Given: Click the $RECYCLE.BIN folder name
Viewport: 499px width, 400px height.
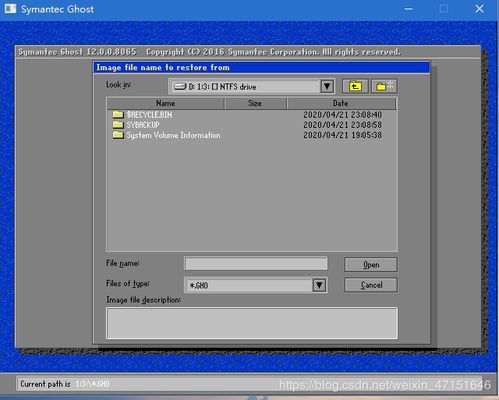Looking at the screenshot, I should pyautogui.click(x=149, y=115).
